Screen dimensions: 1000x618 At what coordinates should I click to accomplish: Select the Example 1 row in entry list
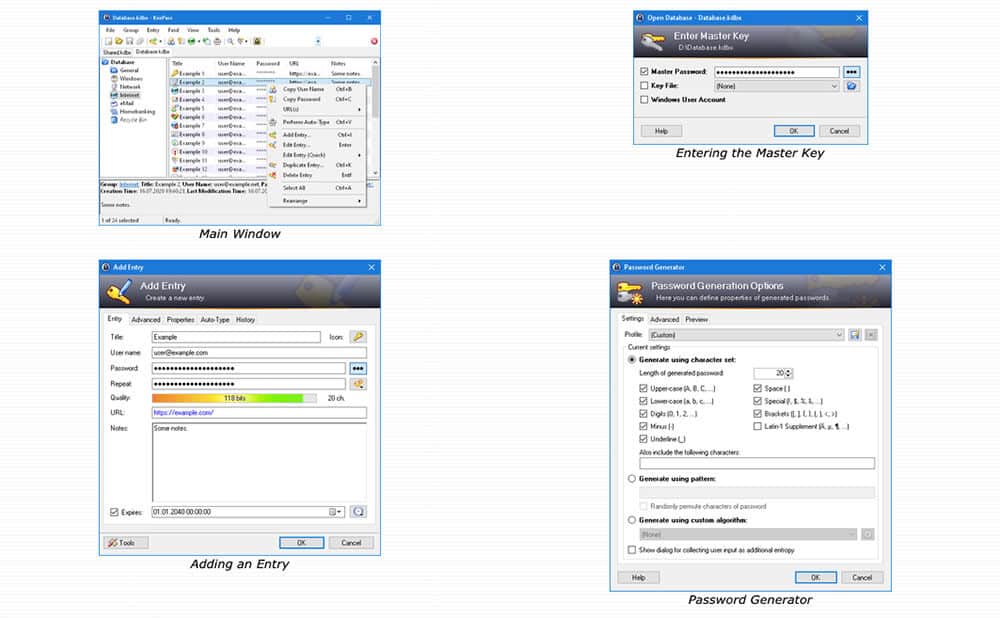[x=268, y=73]
